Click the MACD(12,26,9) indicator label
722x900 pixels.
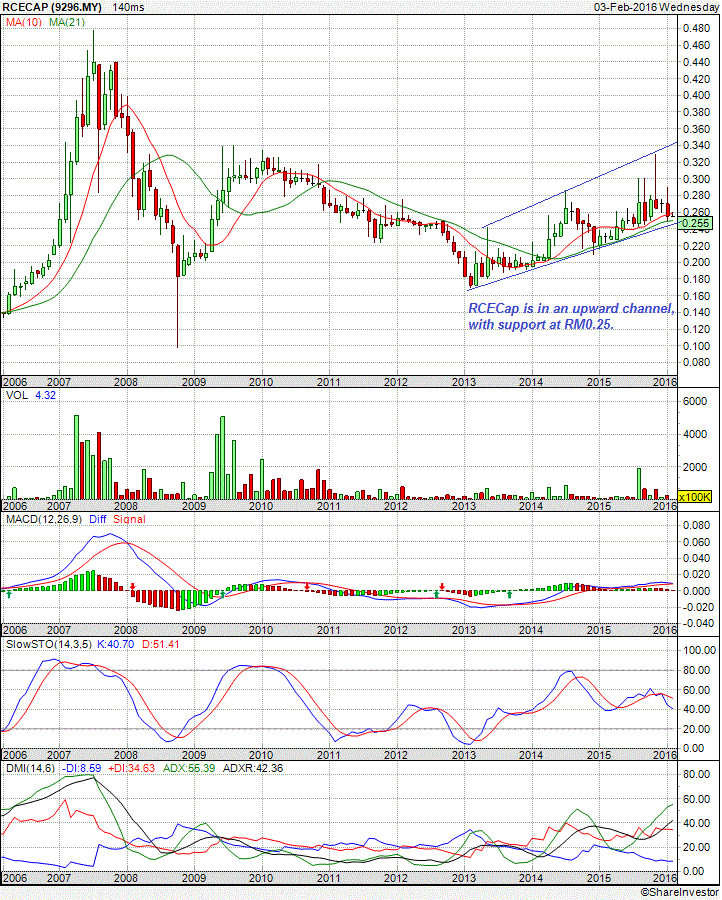click(x=44, y=519)
